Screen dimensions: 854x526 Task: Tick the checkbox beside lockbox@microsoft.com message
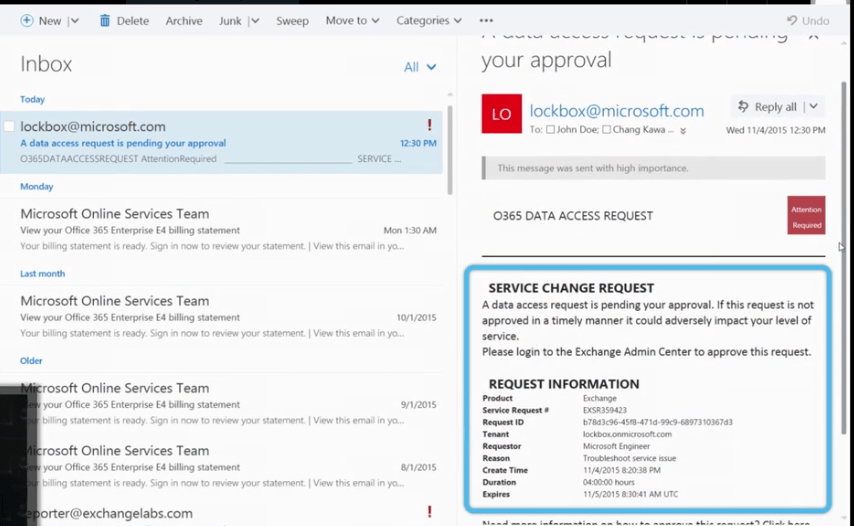point(9,127)
